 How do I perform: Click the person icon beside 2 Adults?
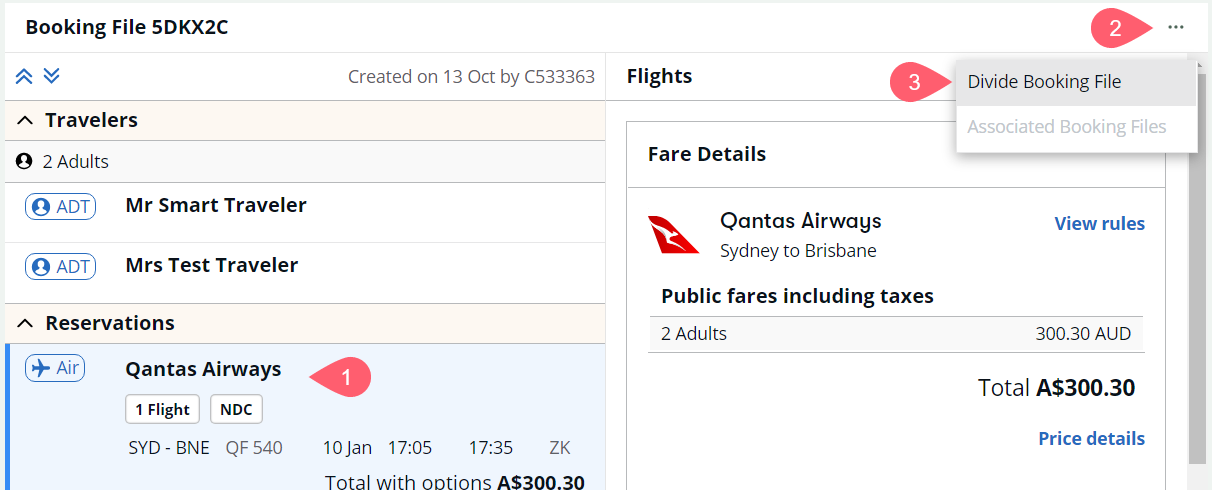[x=24, y=161]
